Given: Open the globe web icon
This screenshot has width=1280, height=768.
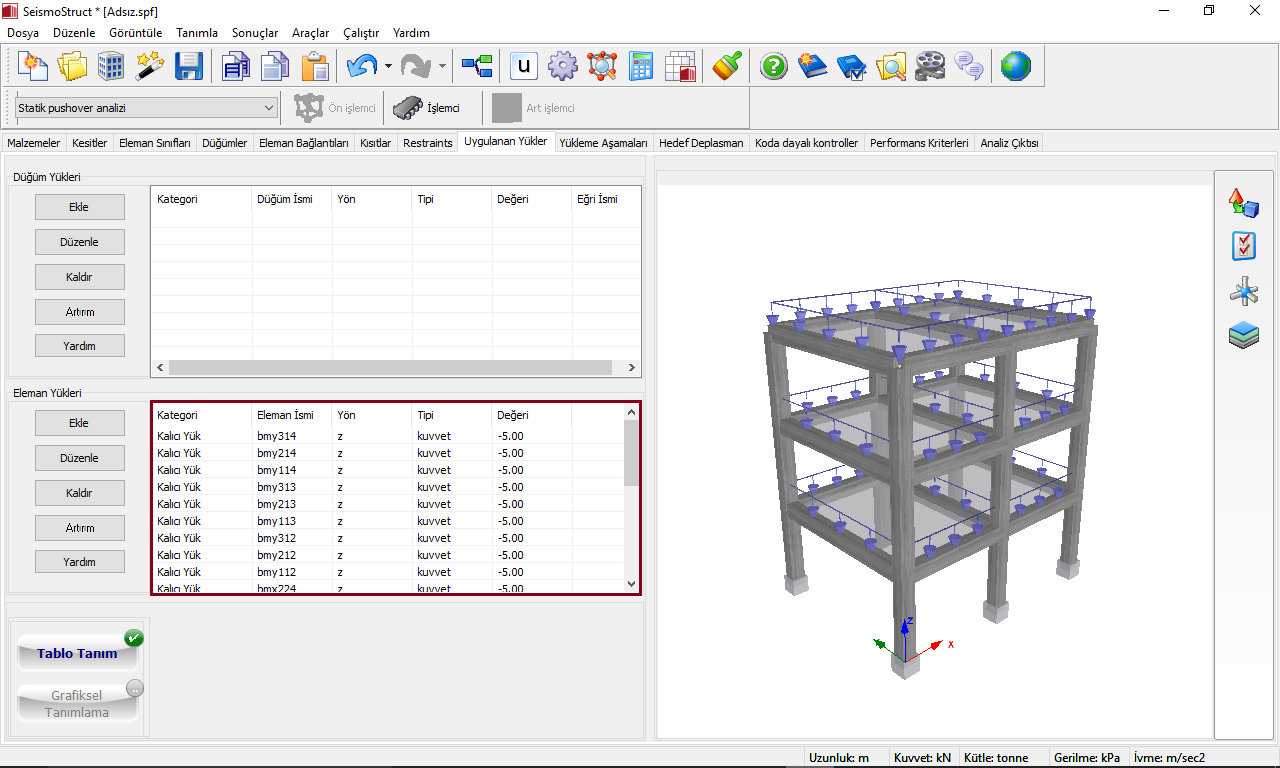Looking at the screenshot, I should coord(1015,67).
